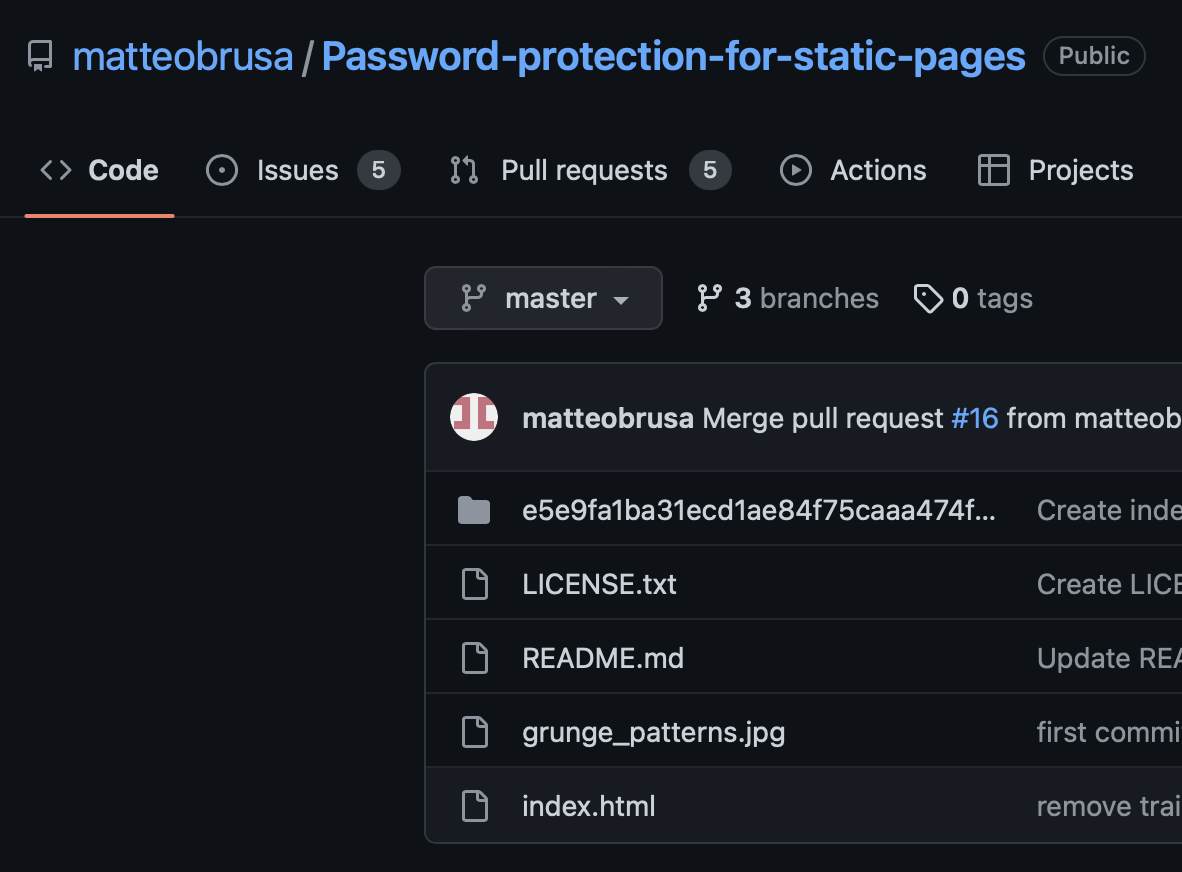Open the matteobrusa owner profile link

(x=183, y=57)
